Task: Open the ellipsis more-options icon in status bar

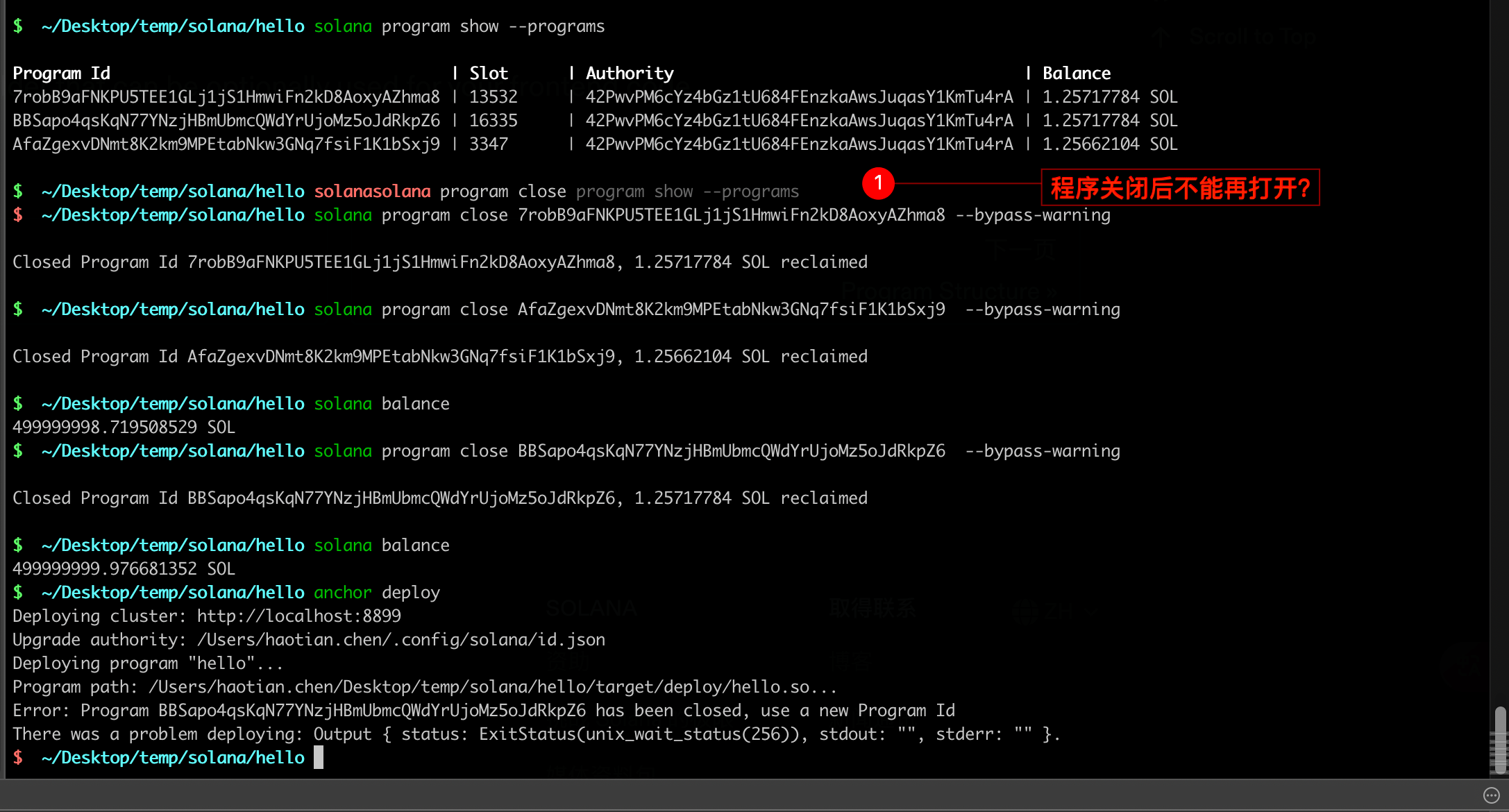Action: pos(1491,795)
